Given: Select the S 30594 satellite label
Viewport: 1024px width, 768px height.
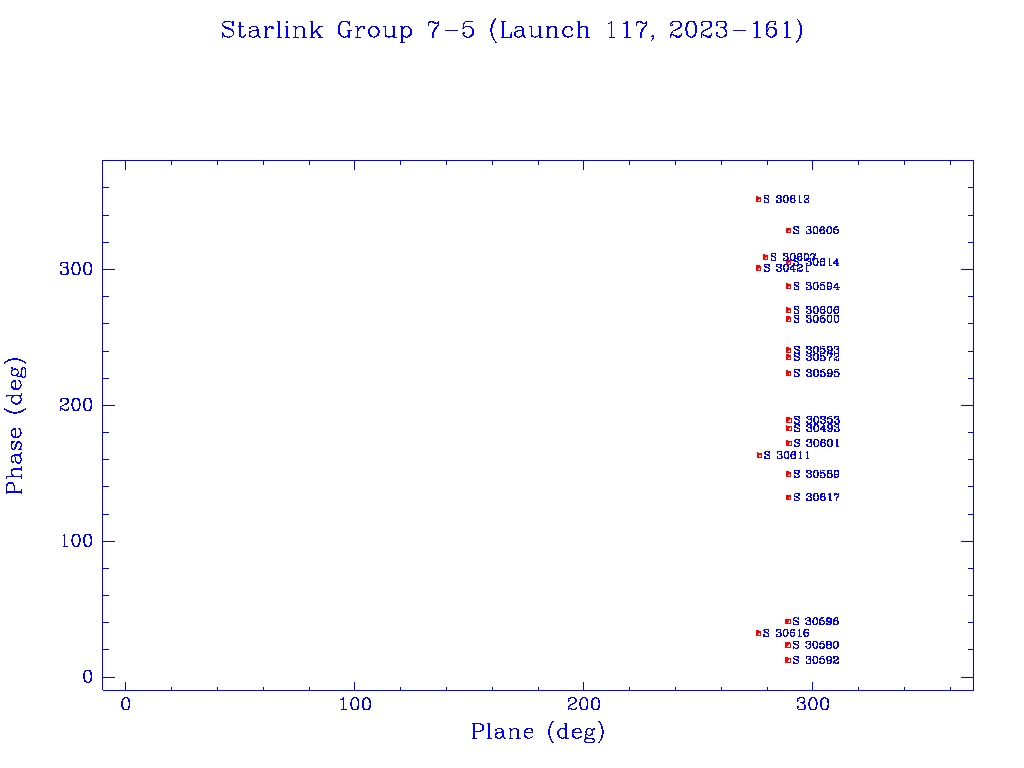Looking at the screenshot, I should (x=816, y=287).
